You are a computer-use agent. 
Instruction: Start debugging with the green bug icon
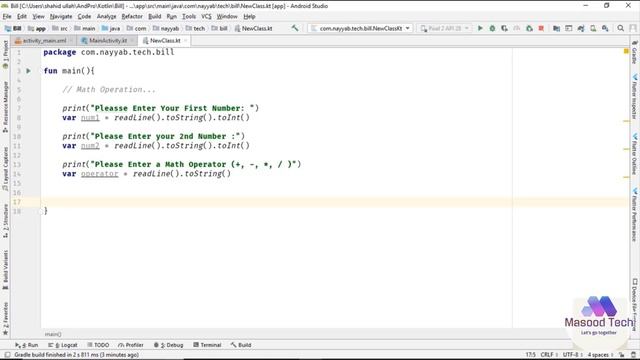click(x=492, y=28)
